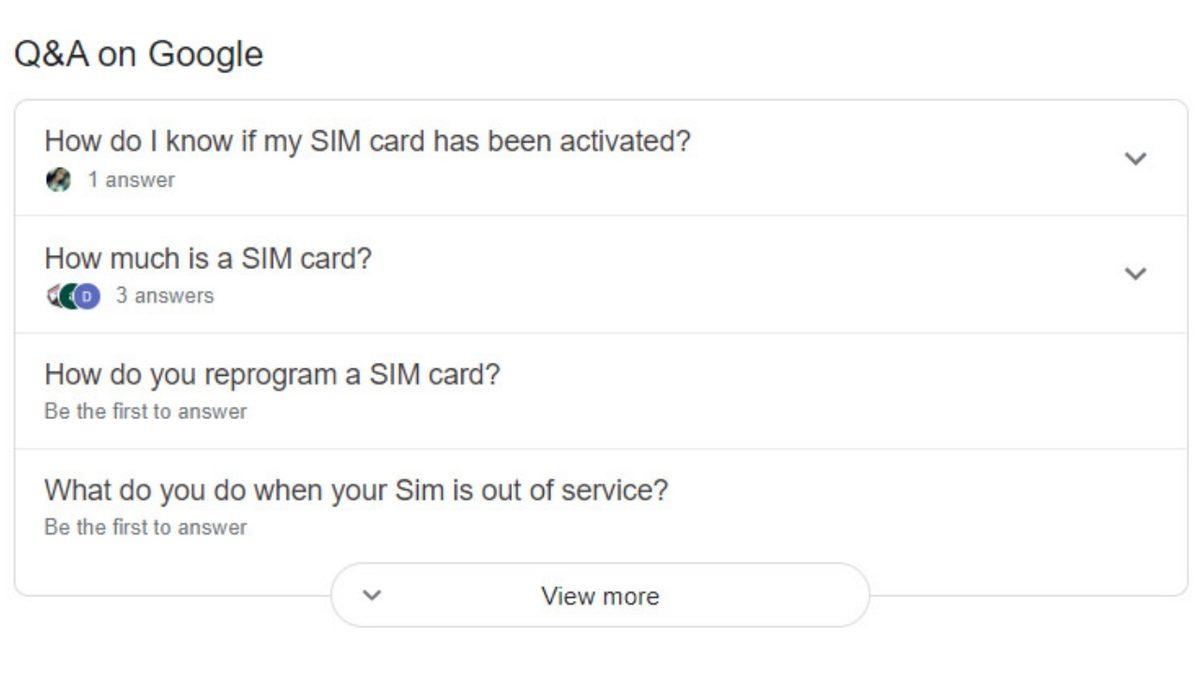Screen dimensions: 1200x675
Task: Click the purple D avatar icon
Action: pos(87,296)
